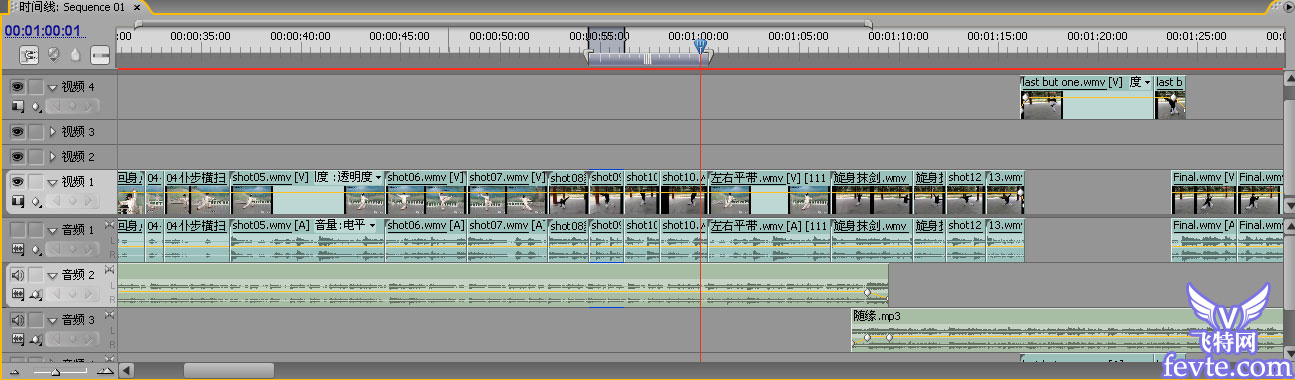The height and width of the screenshot is (380, 1295).
Task: Select the 时间线: Sequence 01 tab
Action: pos(72,7)
